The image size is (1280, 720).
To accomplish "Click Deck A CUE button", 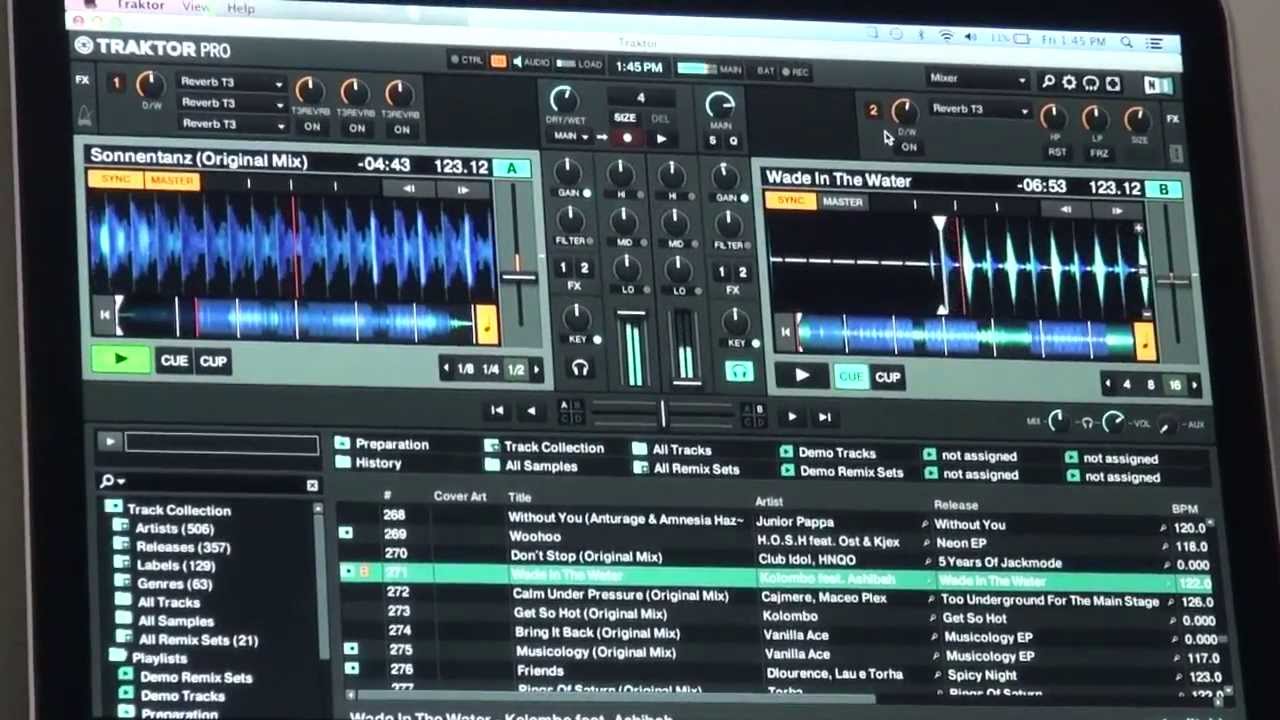I will (174, 361).
